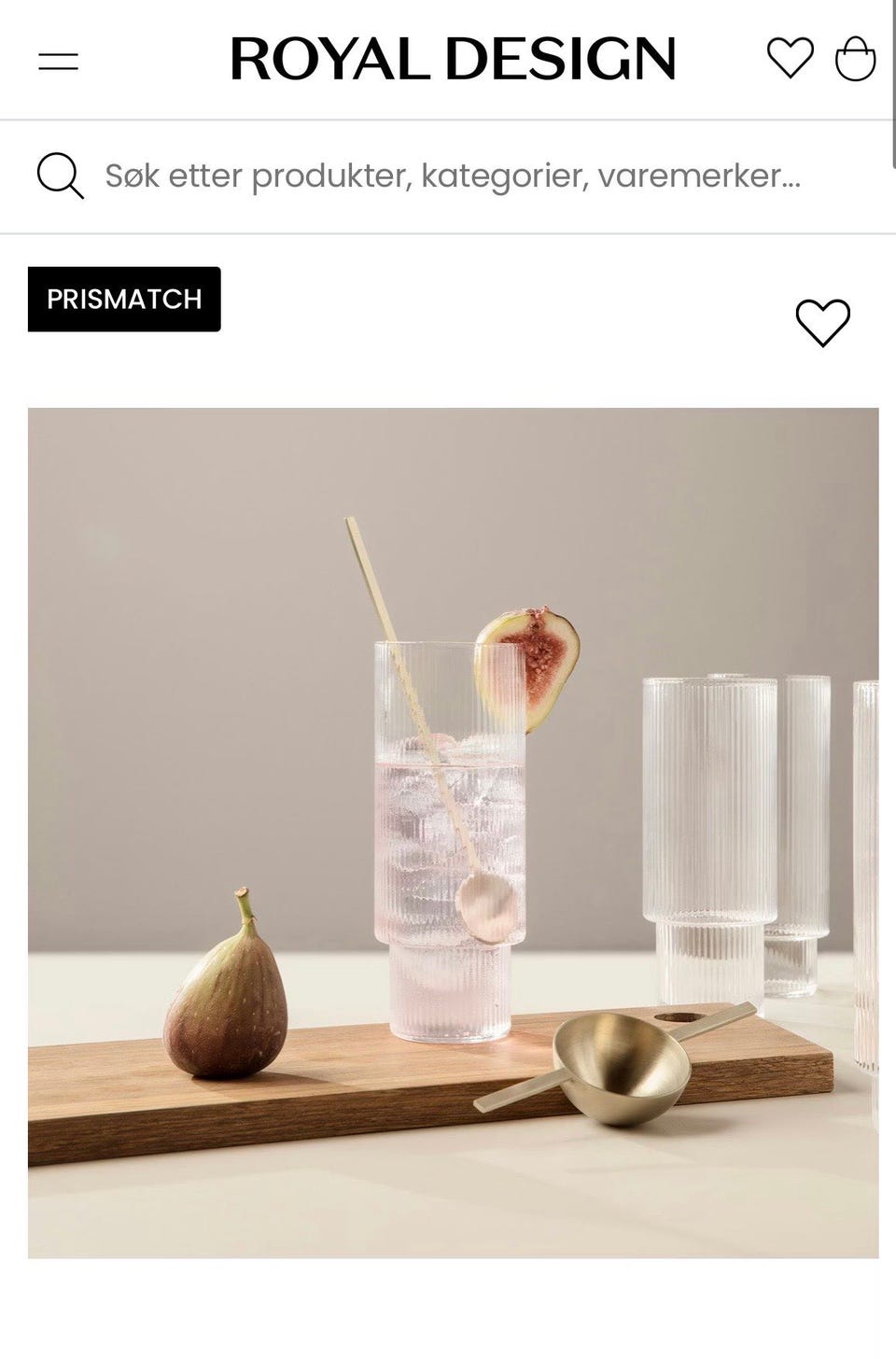Click the magnifying glass search icon
This screenshot has width=896, height=1359.
pyautogui.click(x=60, y=175)
